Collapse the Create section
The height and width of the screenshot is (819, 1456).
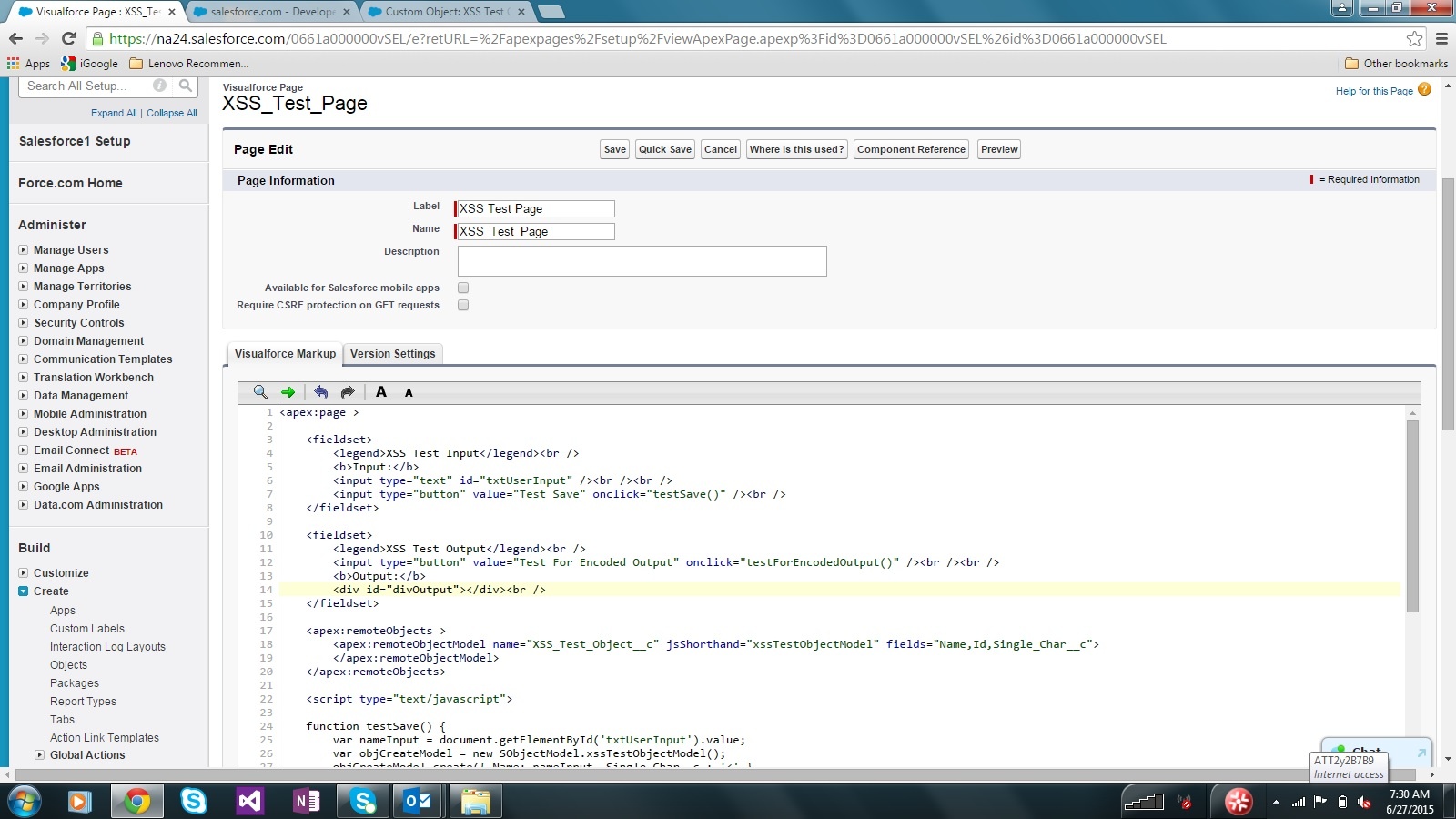tap(24, 591)
